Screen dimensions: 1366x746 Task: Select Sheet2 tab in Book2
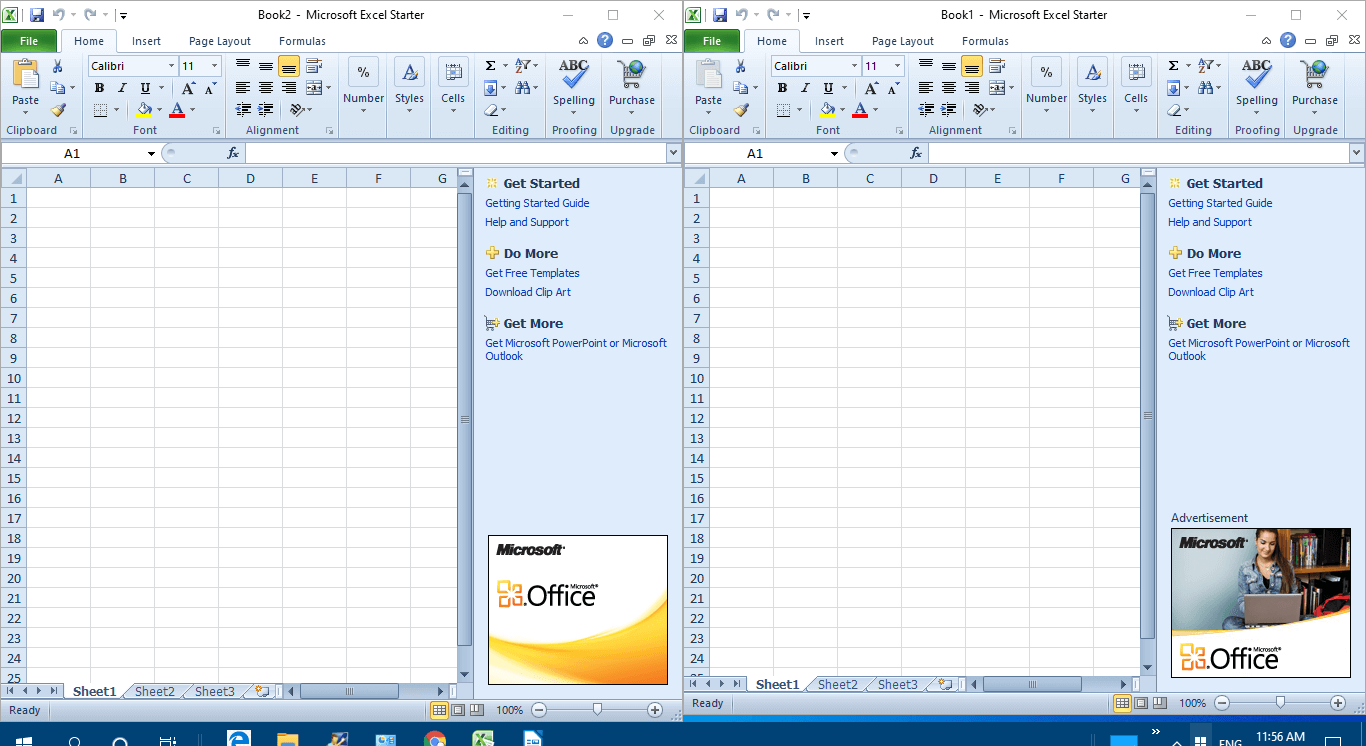click(x=155, y=691)
